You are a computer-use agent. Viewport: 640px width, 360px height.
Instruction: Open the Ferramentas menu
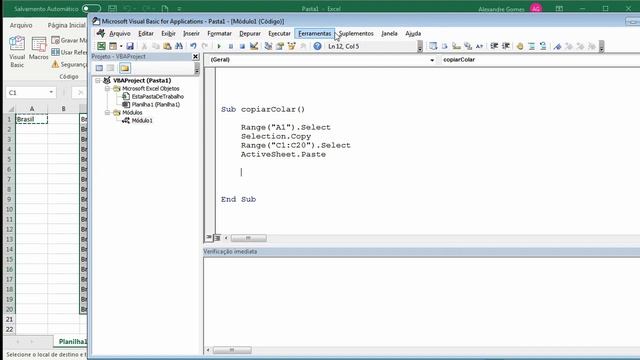click(x=314, y=33)
